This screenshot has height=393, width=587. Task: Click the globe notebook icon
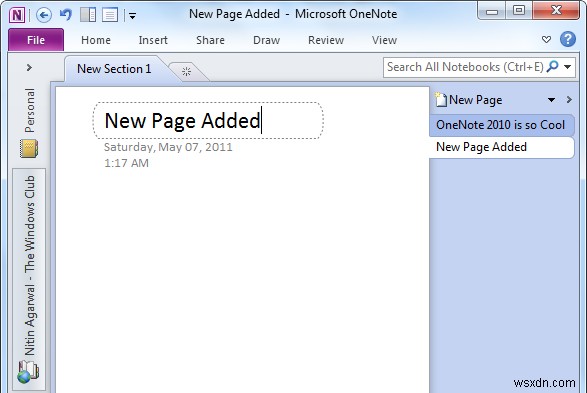pos(28,372)
